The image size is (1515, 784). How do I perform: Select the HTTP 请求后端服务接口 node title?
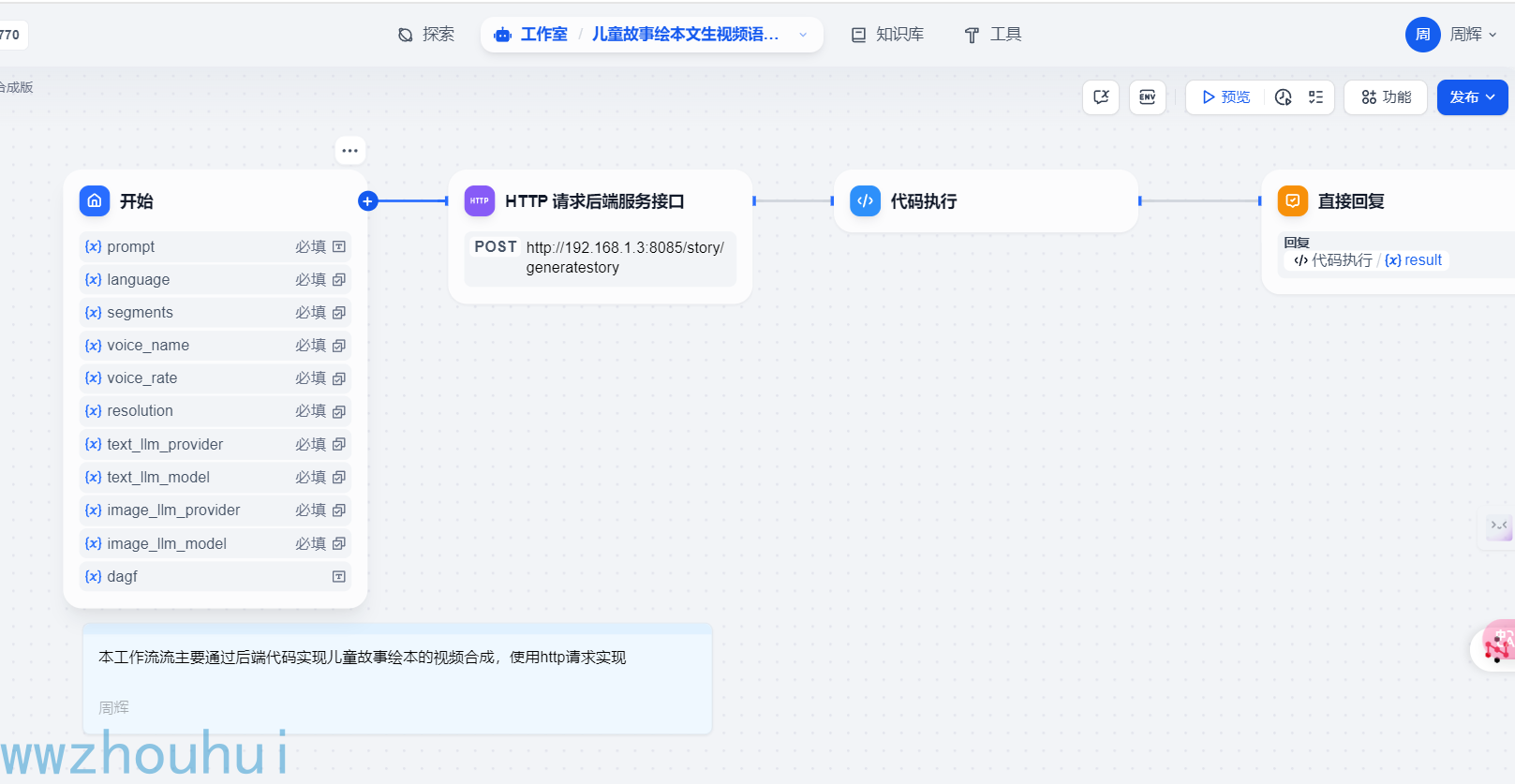595,201
